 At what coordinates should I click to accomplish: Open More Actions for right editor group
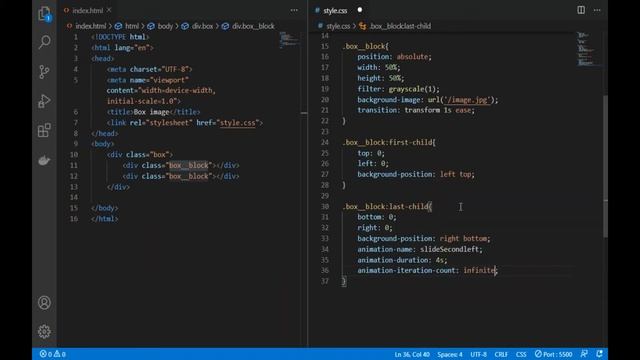click(x=597, y=10)
